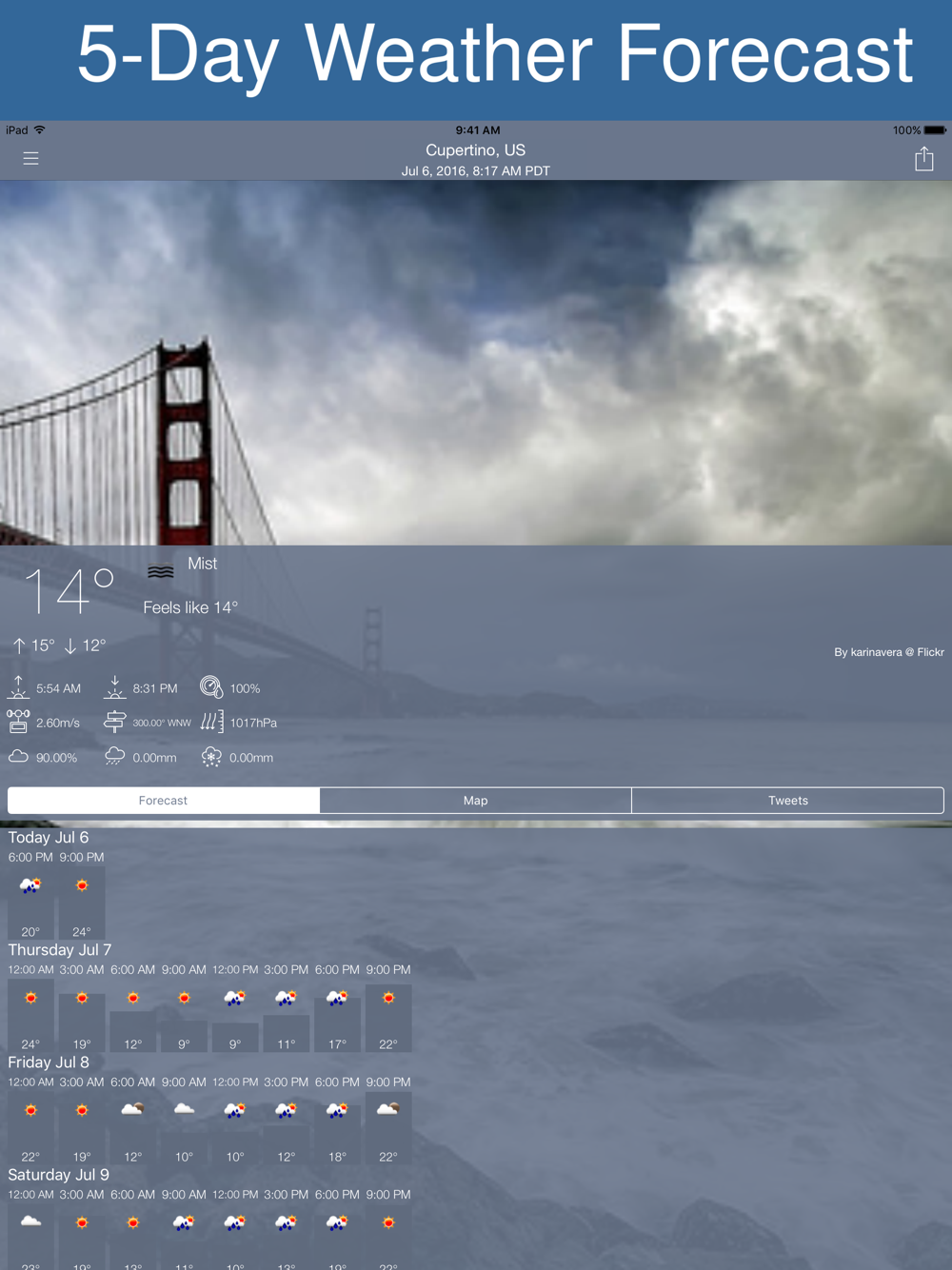Tap the share icon
The image size is (952, 1270).
(x=923, y=159)
